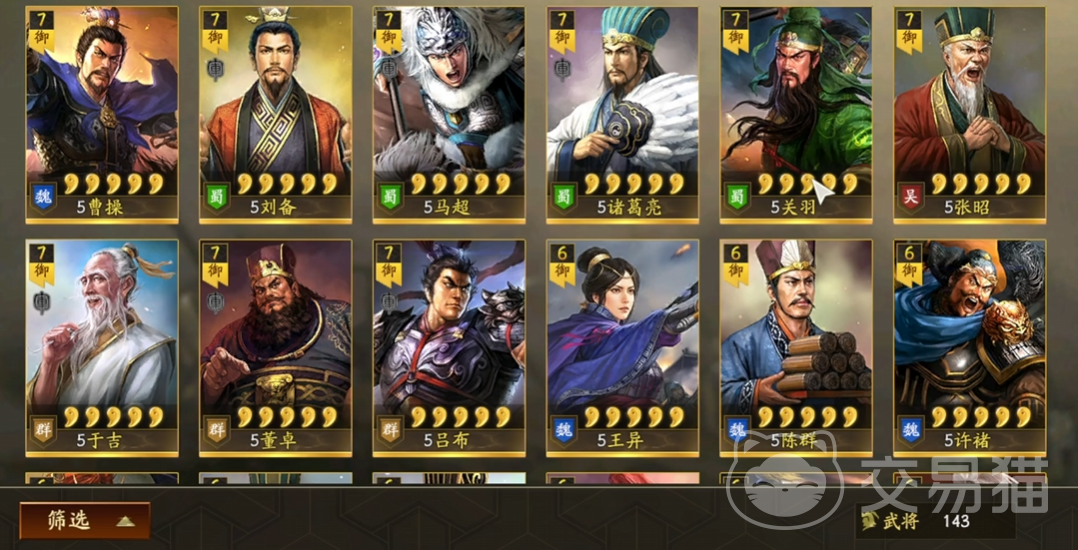Click the 群 faction badge on 吕布
Image resolution: width=1078 pixels, height=550 pixels.
coord(390,430)
